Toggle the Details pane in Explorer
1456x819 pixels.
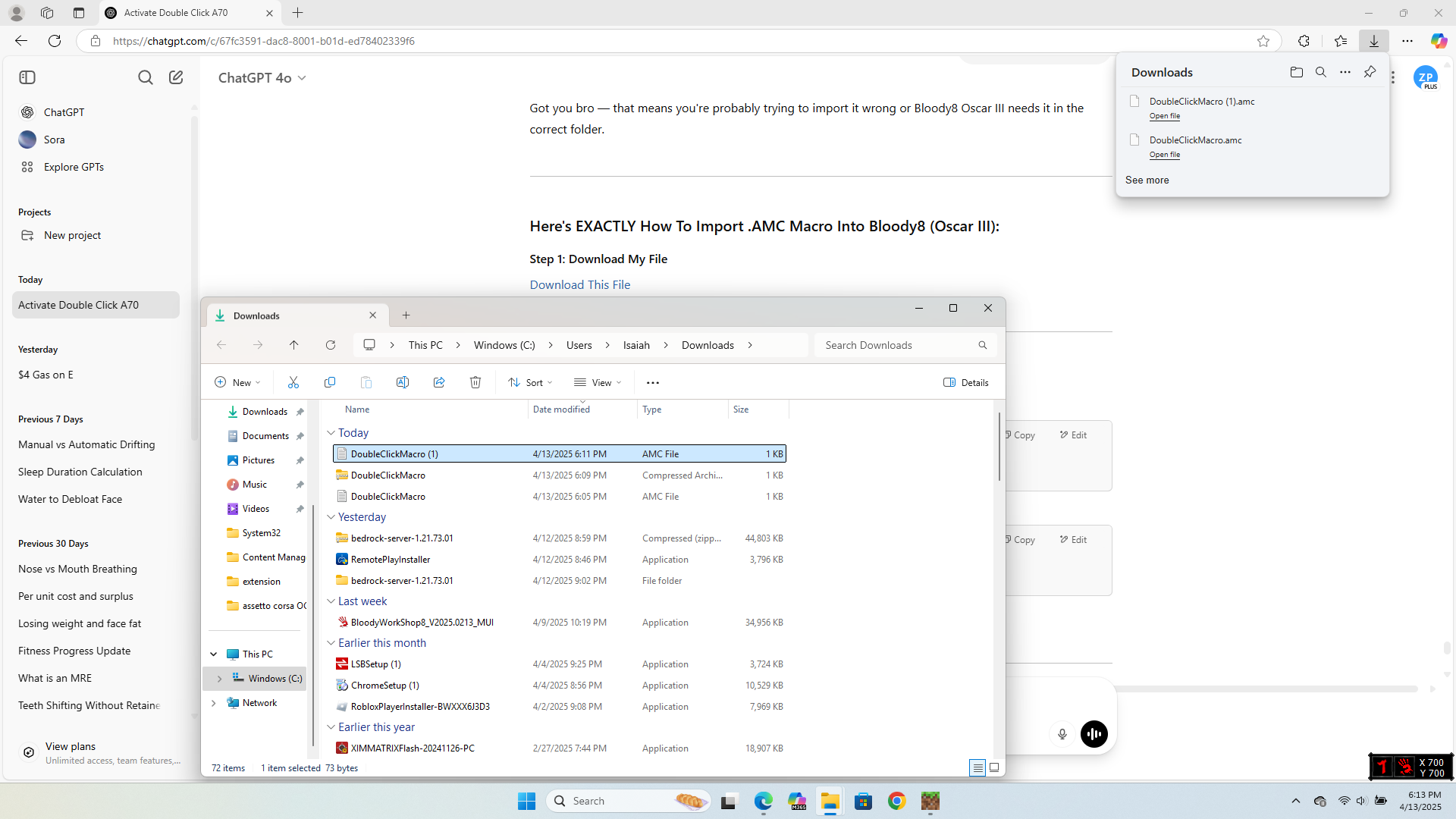tap(965, 382)
